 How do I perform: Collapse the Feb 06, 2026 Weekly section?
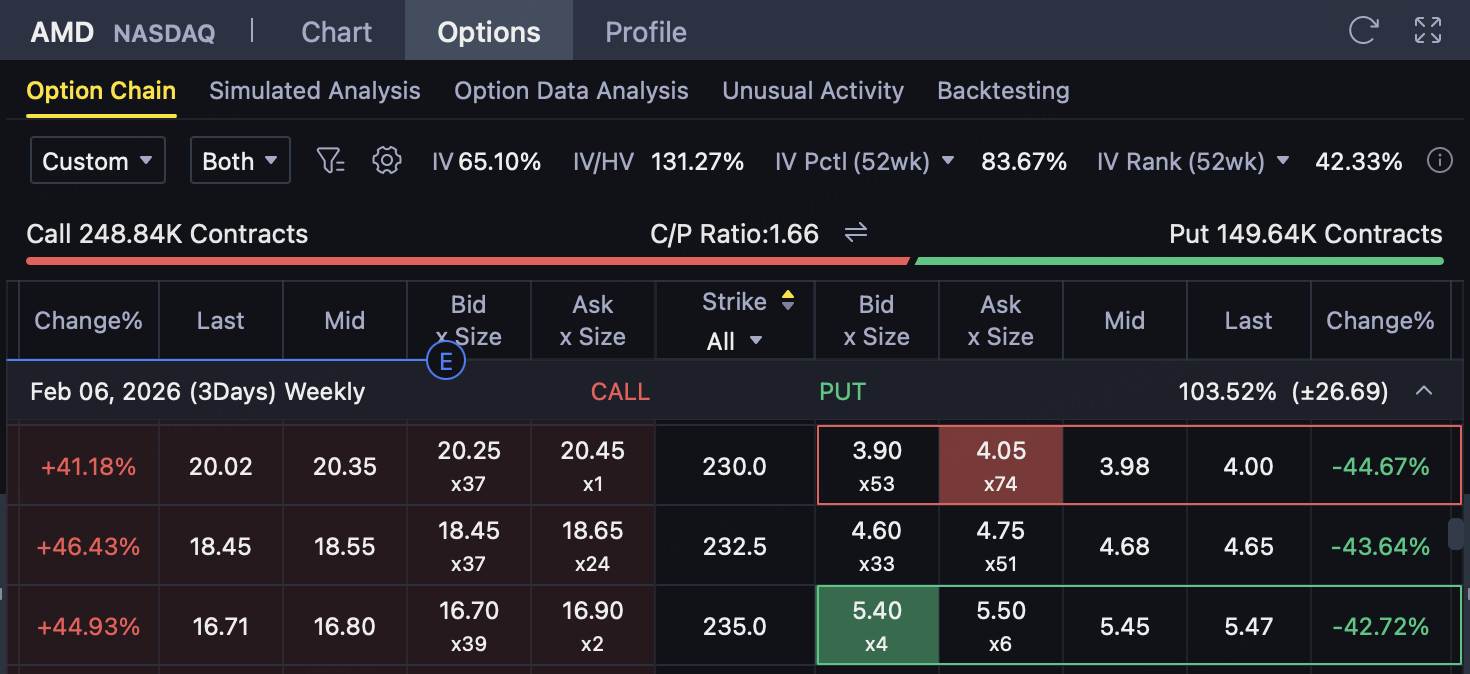point(1424,391)
